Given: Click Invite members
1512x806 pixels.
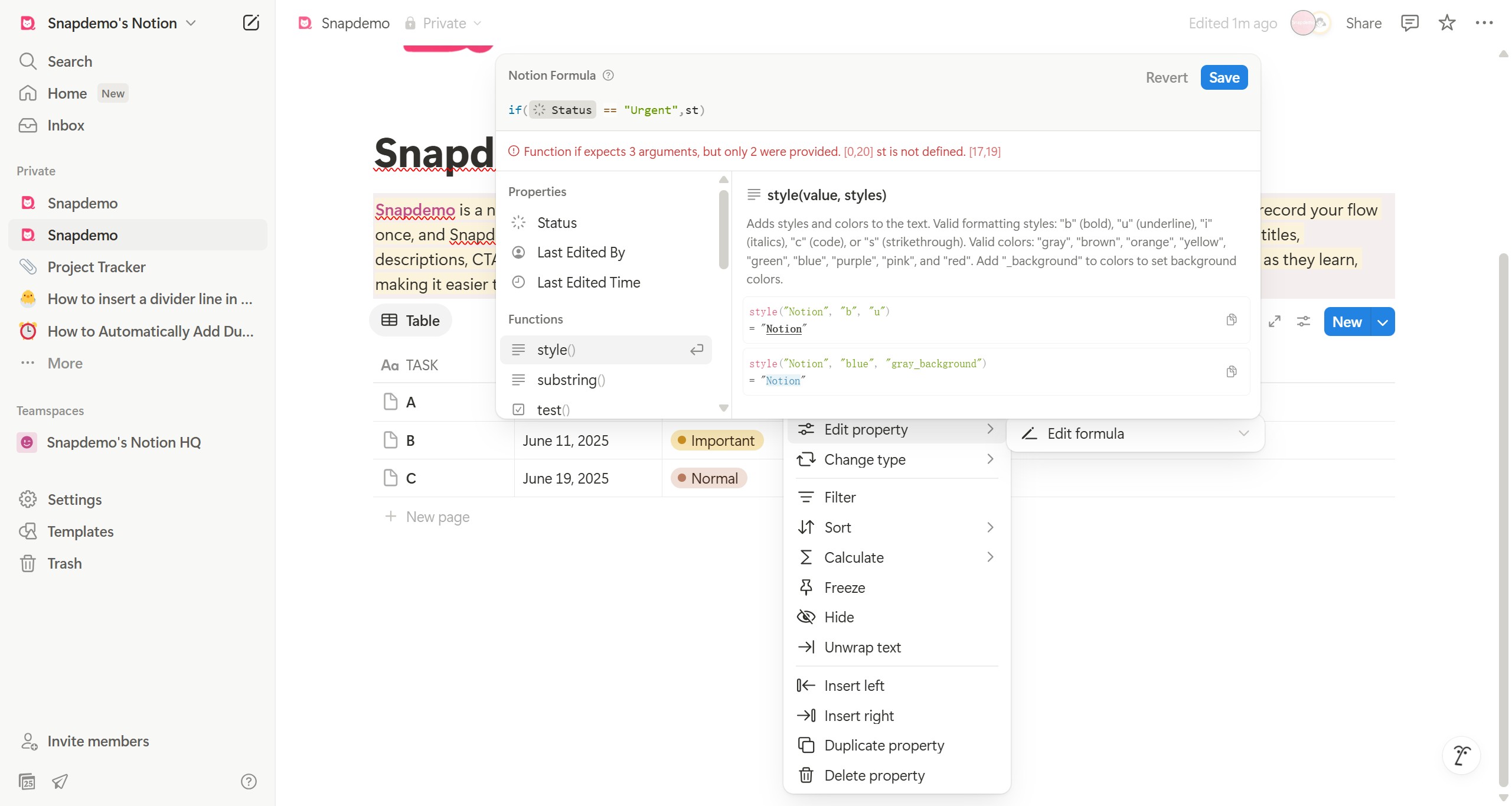Looking at the screenshot, I should point(138,741).
